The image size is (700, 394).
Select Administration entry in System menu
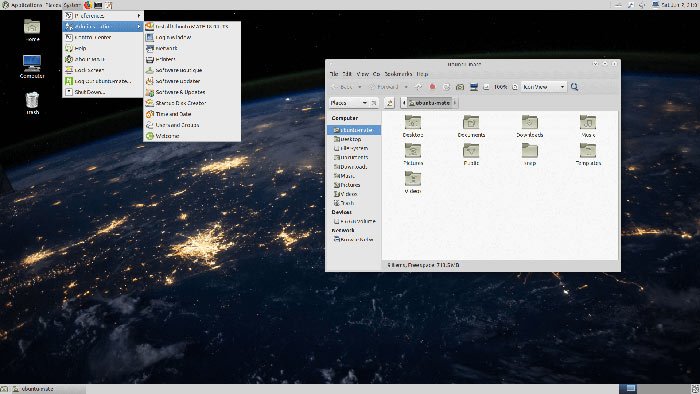(x=103, y=26)
